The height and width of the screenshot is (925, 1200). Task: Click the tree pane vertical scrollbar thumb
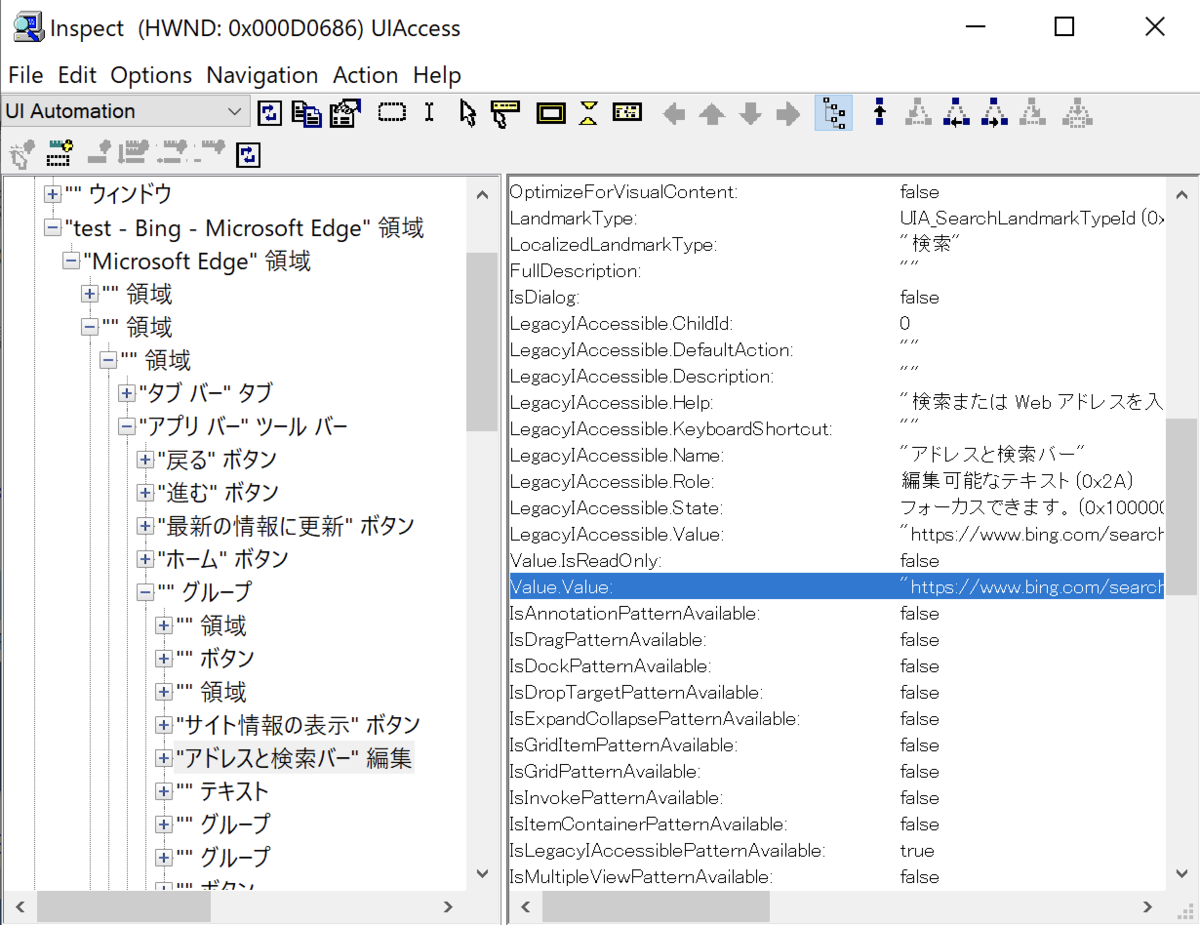(x=482, y=342)
